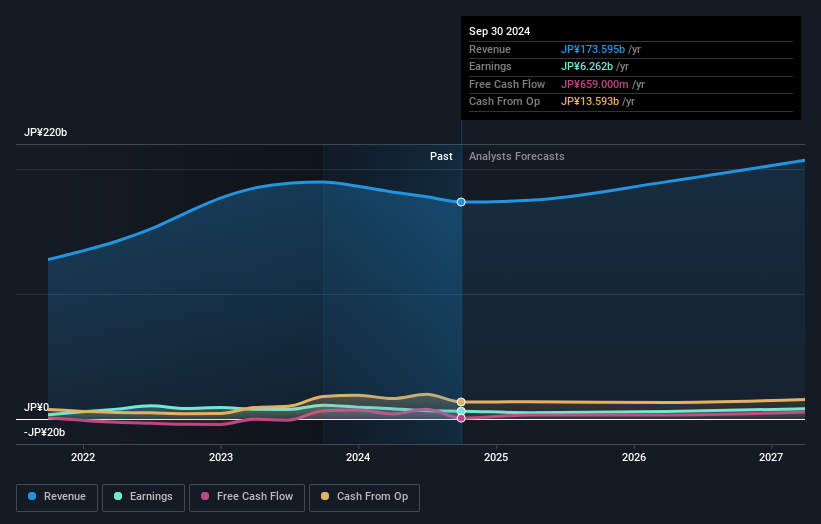
Task: Toggle the Revenue legend button
Action: pyautogui.click(x=57, y=497)
